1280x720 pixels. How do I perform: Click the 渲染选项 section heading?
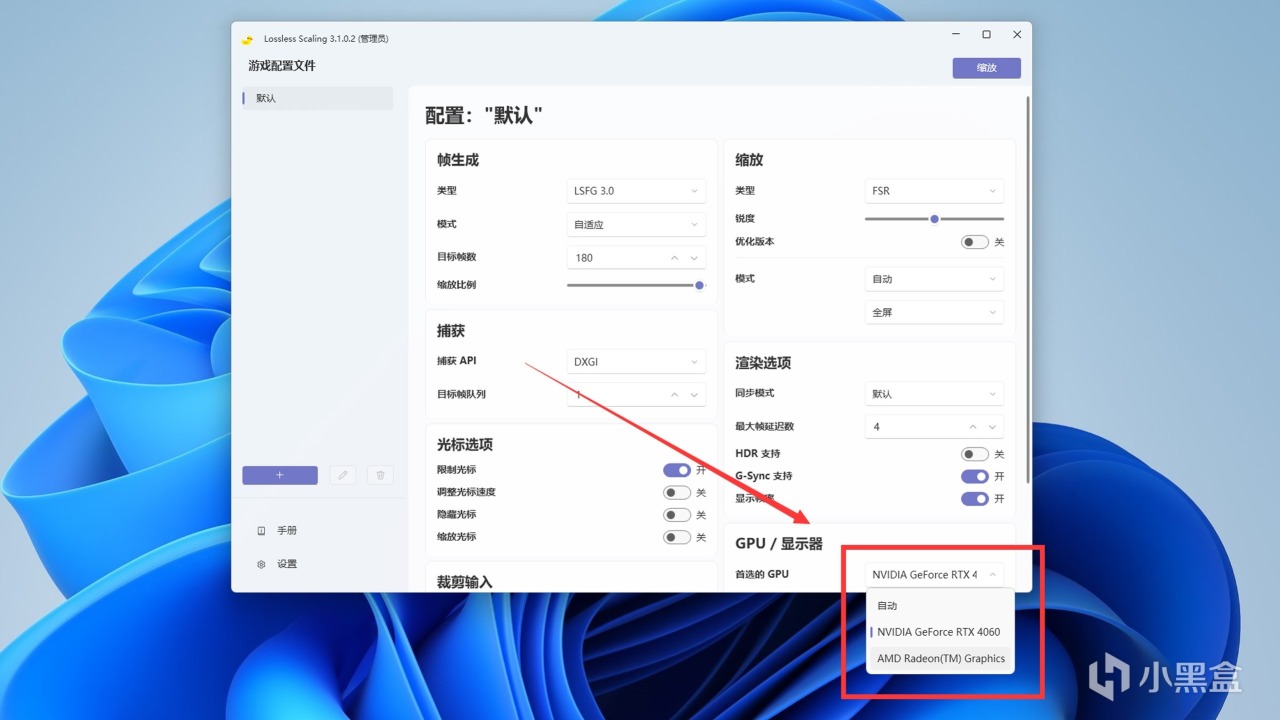coord(763,363)
